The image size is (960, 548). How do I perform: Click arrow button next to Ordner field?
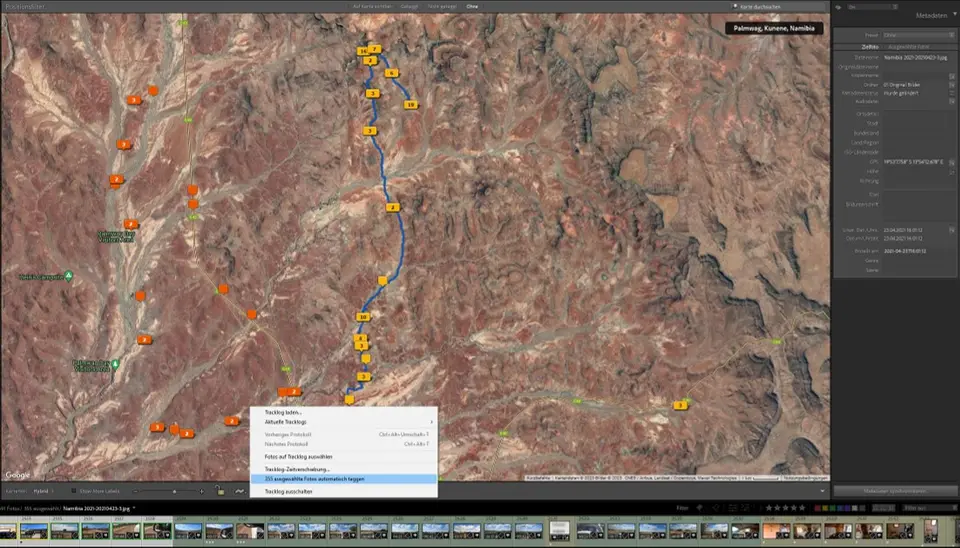coord(952,84)
